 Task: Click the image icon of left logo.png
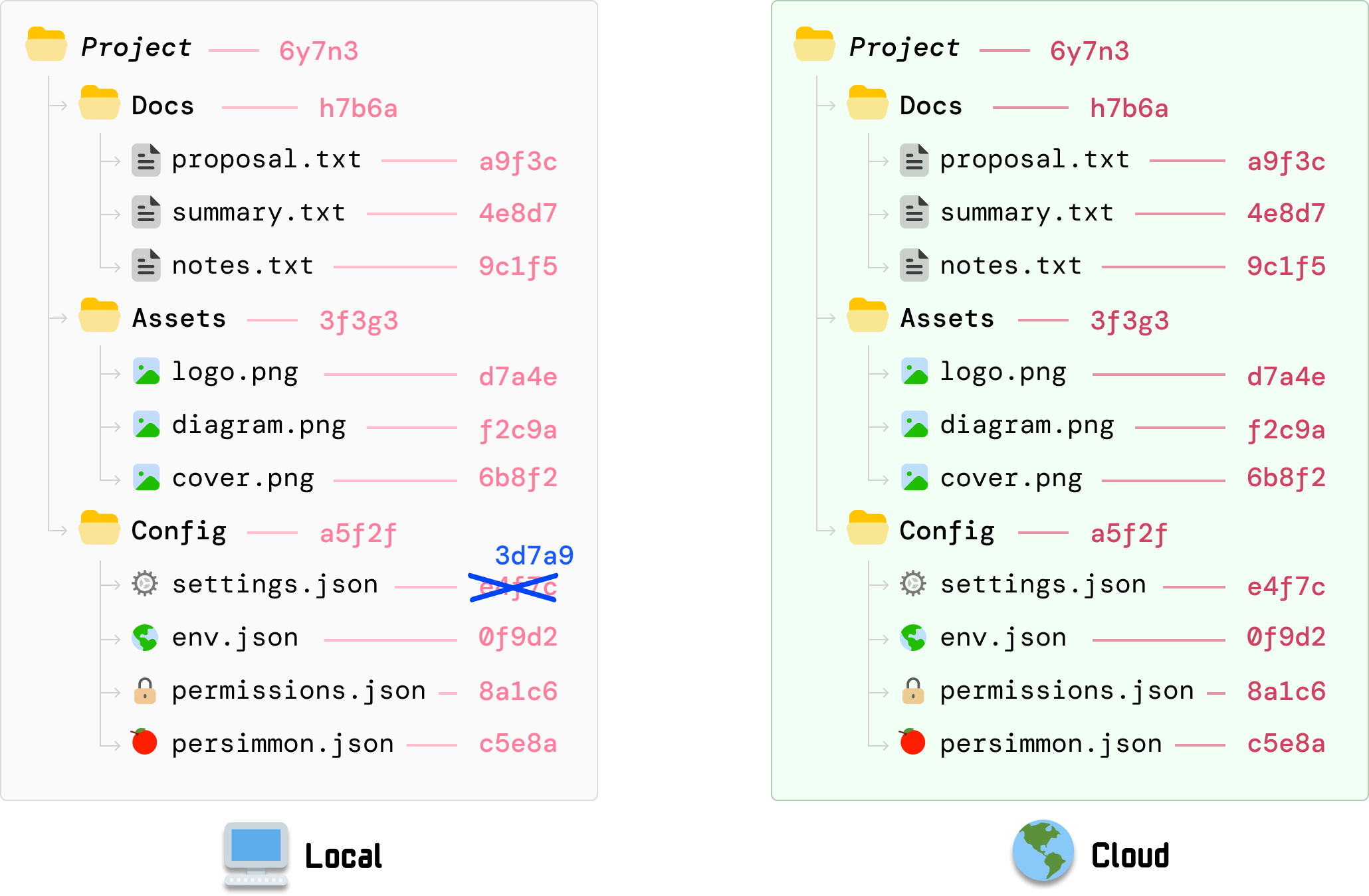pos(146,371)
